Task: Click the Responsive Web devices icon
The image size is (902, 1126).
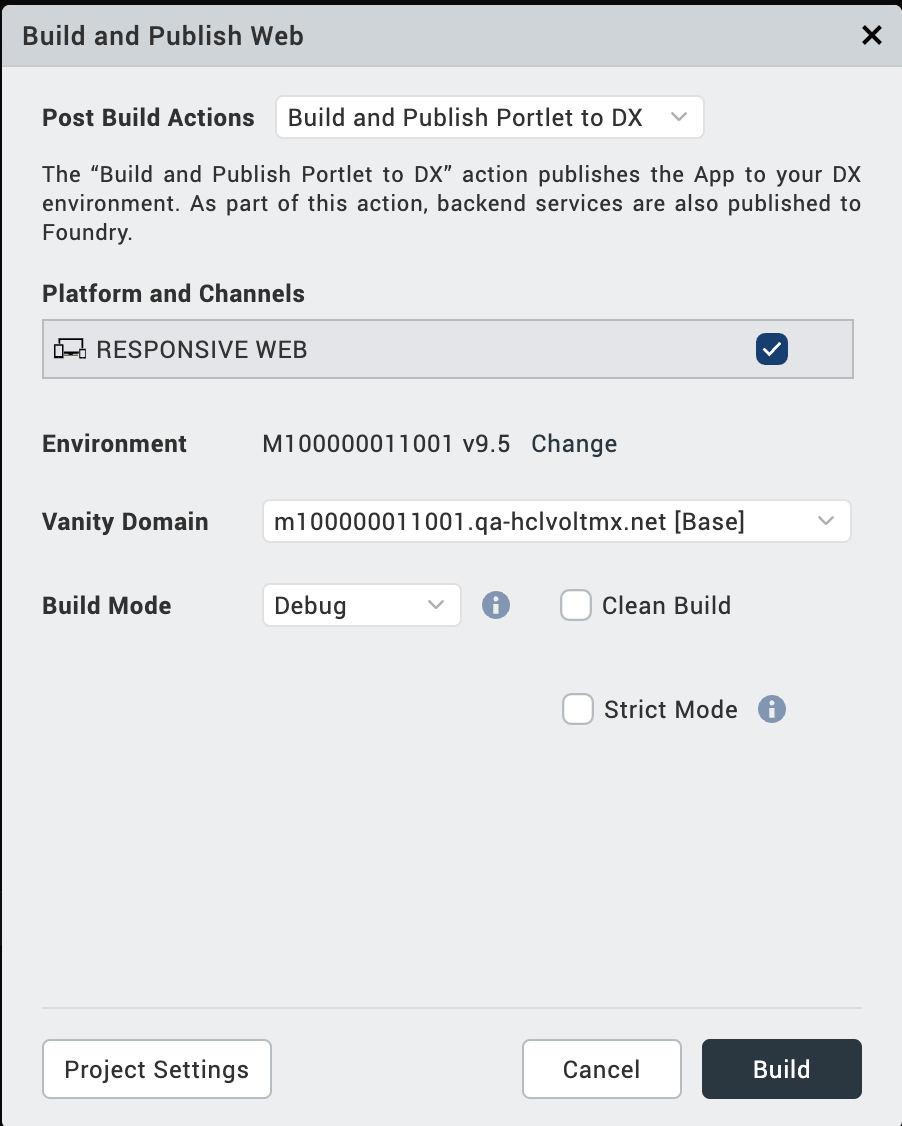Action: [x=69, y=349]
